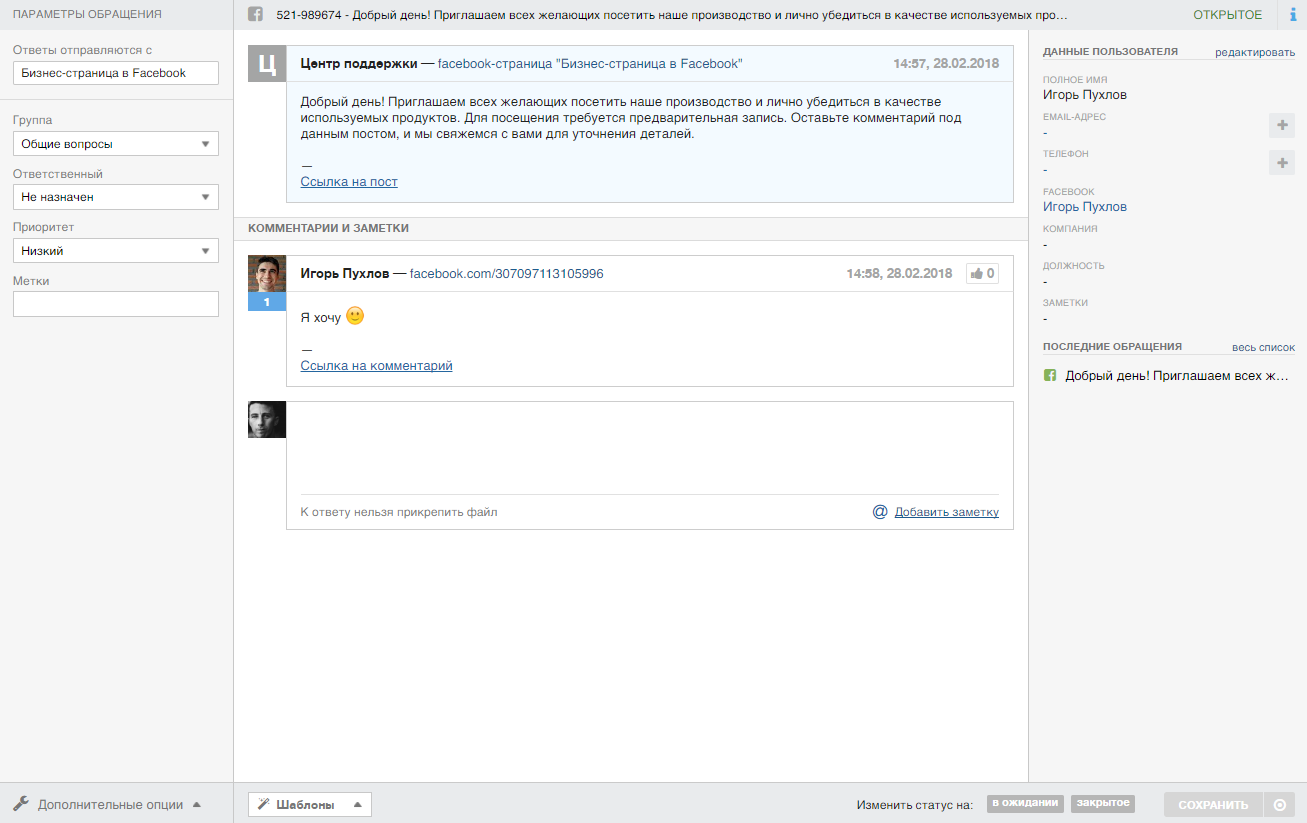Click facebook.com/307097113105996 source text
The width and height of the screenshot is (1307, 823).
click(507, 274)
